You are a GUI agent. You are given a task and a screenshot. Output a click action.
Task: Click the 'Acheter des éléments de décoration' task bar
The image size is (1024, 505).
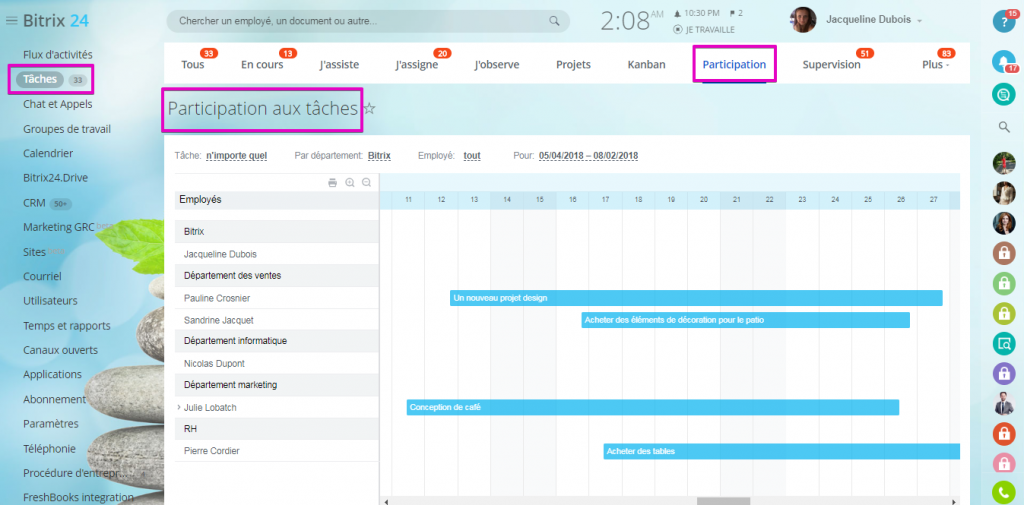(x=746, y=320)
